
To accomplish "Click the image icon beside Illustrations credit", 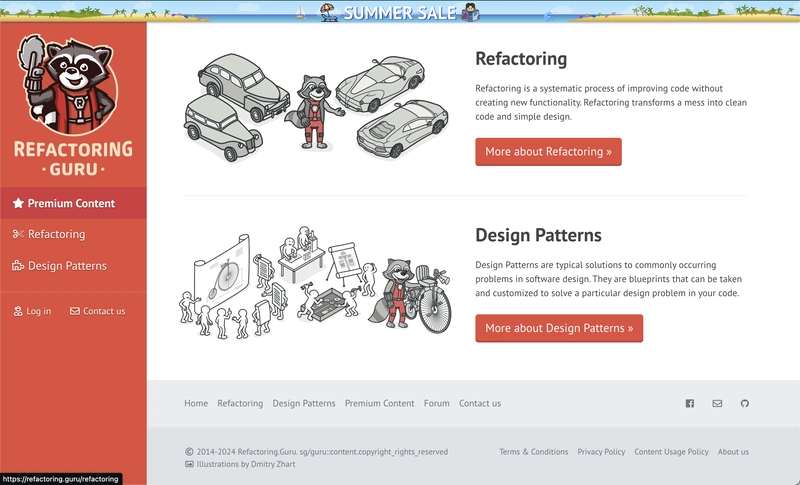I will [189, 464].
